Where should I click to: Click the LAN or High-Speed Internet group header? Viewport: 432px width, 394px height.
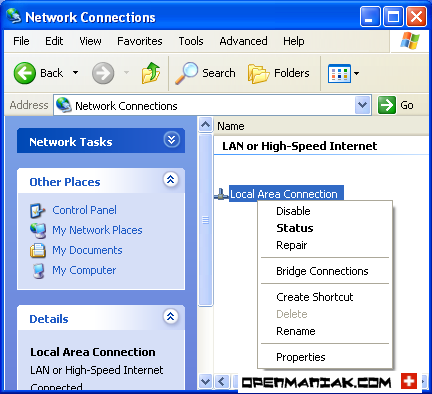pyautogui.click(x=300, y=146)
